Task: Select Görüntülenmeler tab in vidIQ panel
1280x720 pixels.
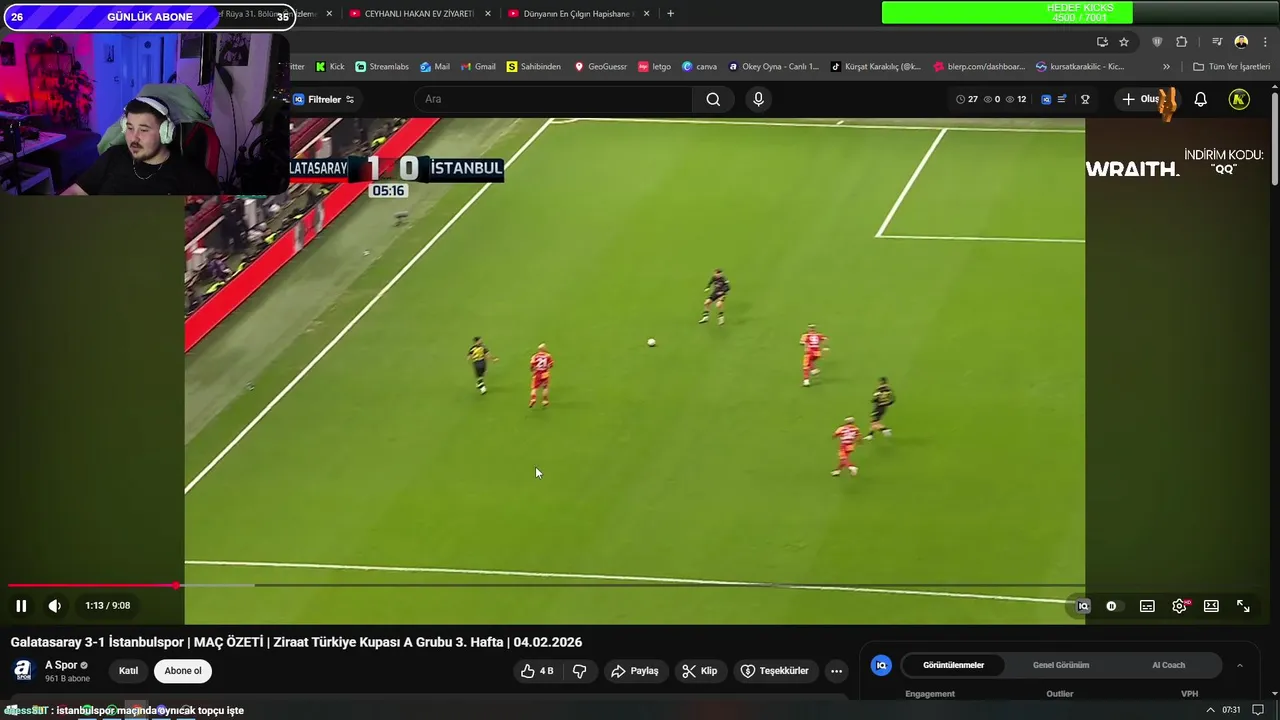Action: click(953, 665)
